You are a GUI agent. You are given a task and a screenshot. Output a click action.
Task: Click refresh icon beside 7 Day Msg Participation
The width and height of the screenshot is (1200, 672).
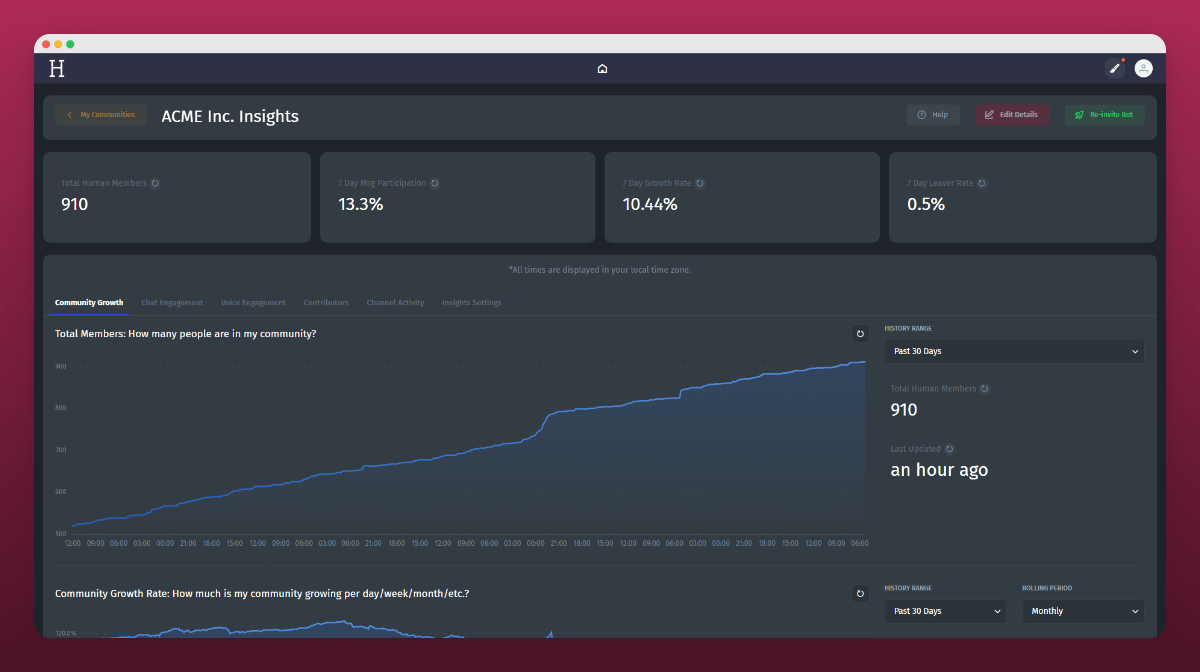click(434, 183)
